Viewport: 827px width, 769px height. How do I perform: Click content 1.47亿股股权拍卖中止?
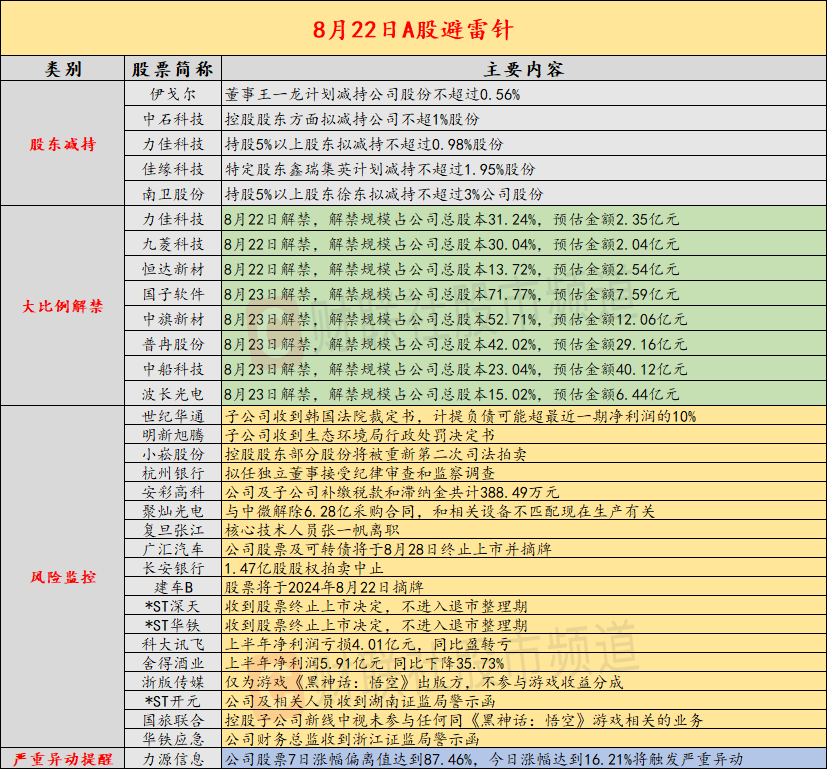pyautogui.click(x=304, y=568)
